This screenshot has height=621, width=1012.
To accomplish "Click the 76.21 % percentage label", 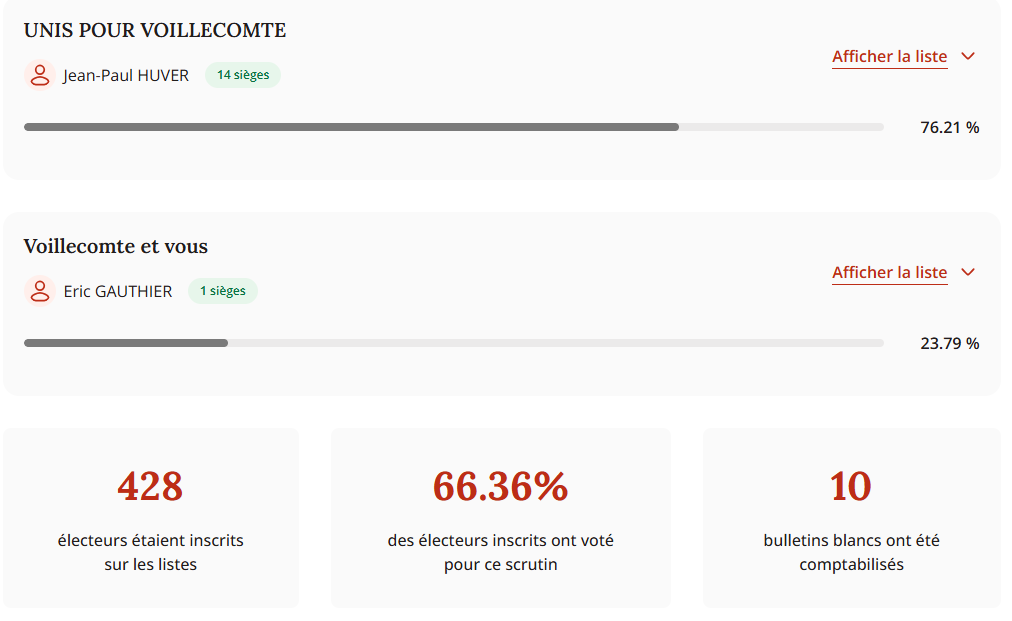I will tap(949, 128).
